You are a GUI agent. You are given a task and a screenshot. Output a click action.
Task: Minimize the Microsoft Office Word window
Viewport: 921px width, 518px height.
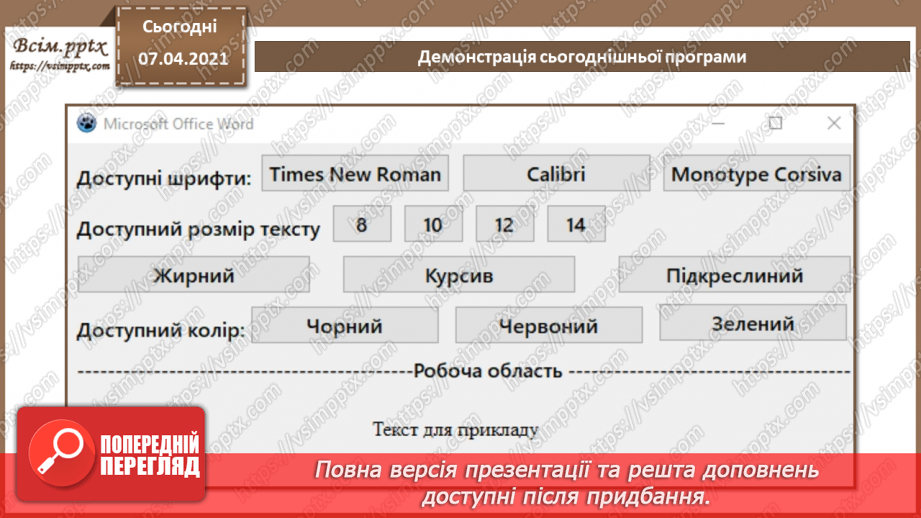(718, 123)
